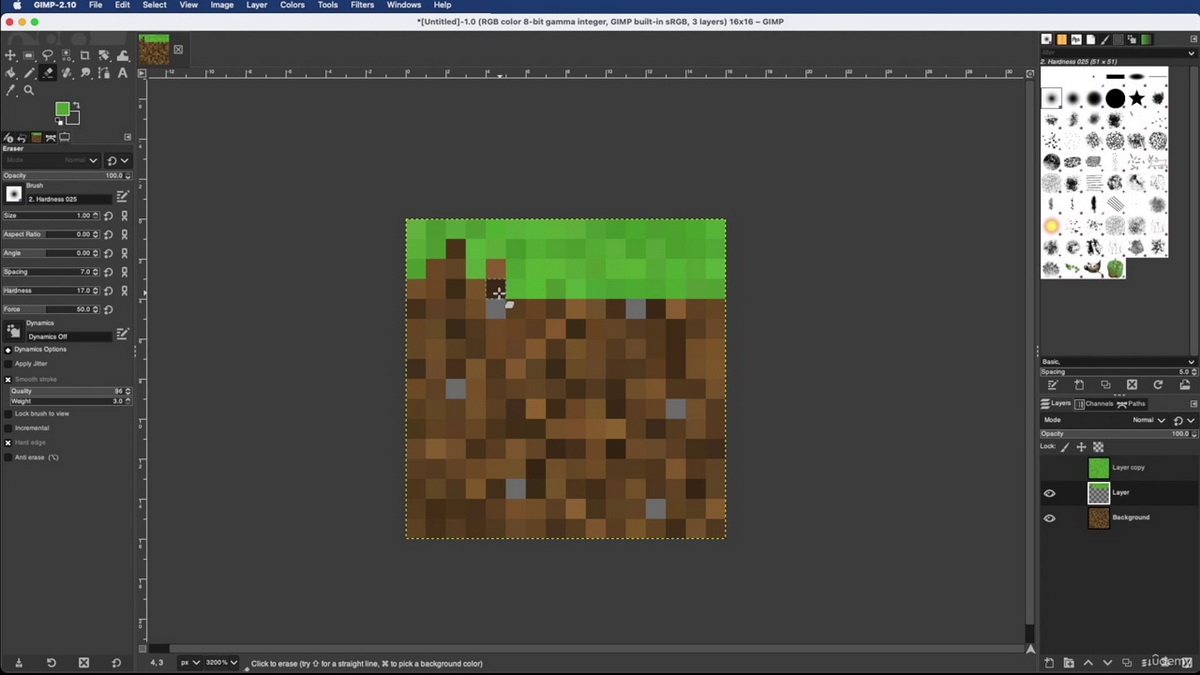Screen dimensions: 1200x675
Task: Select the Fuzzy Select tool
Action: (x=66, y=55)
